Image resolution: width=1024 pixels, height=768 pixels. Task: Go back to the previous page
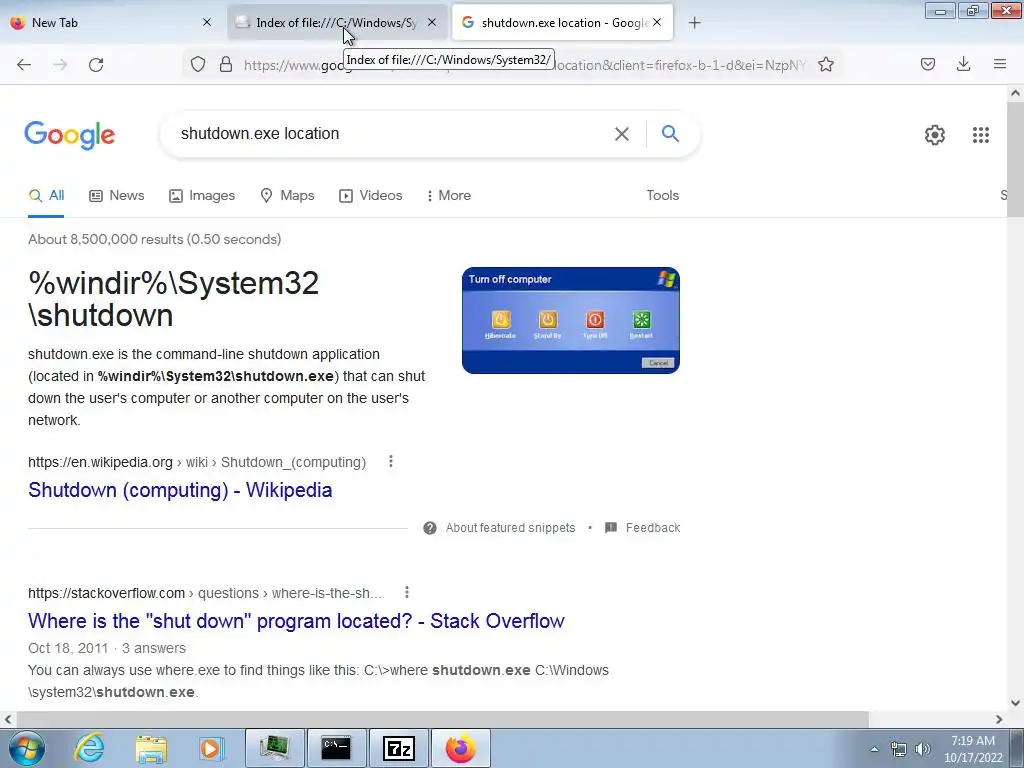(x=24, y=65)
